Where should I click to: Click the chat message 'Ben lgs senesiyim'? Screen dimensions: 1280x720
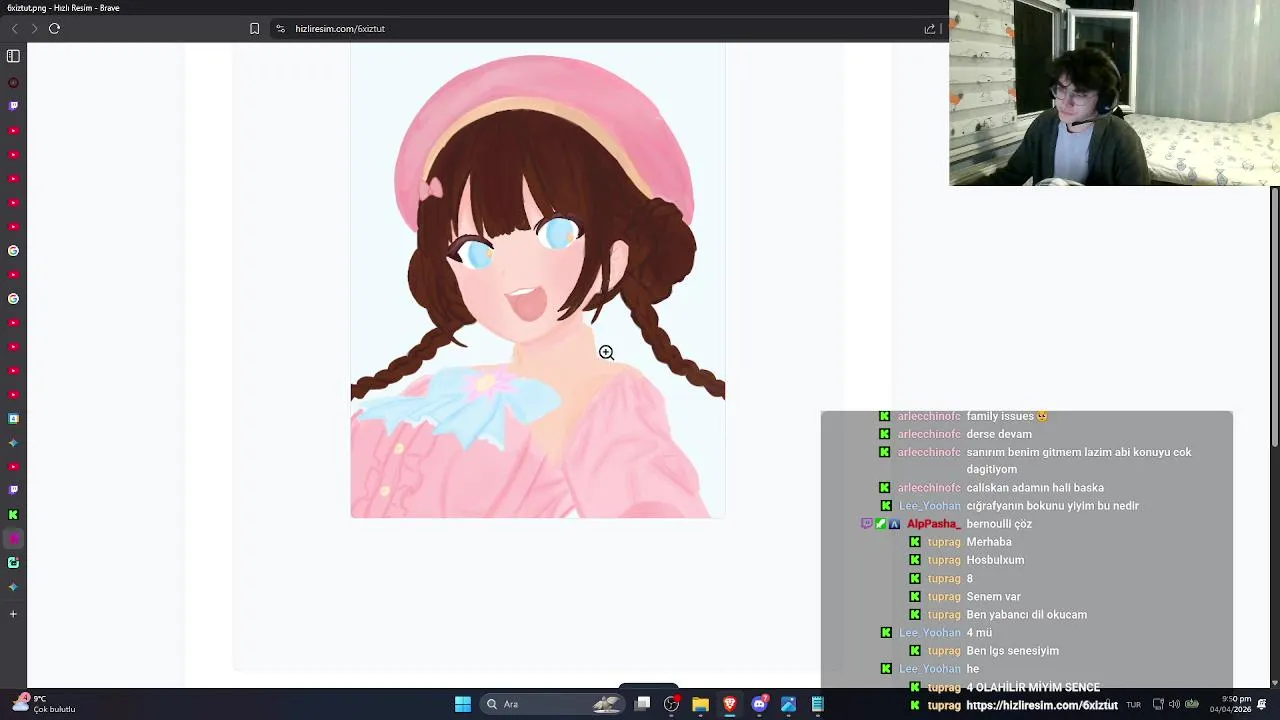coord(1012,651)
